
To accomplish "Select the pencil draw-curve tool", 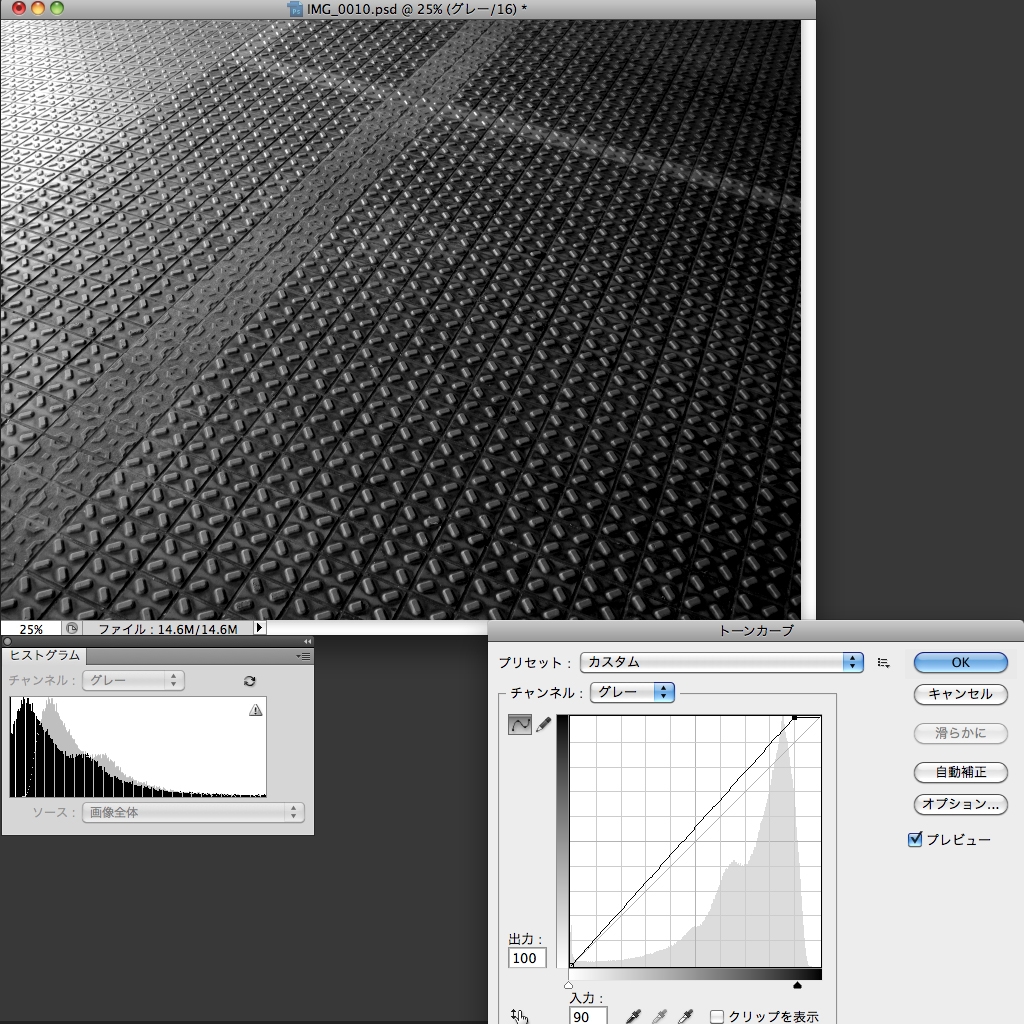I will pyautogui.click(x=544, y=726).
